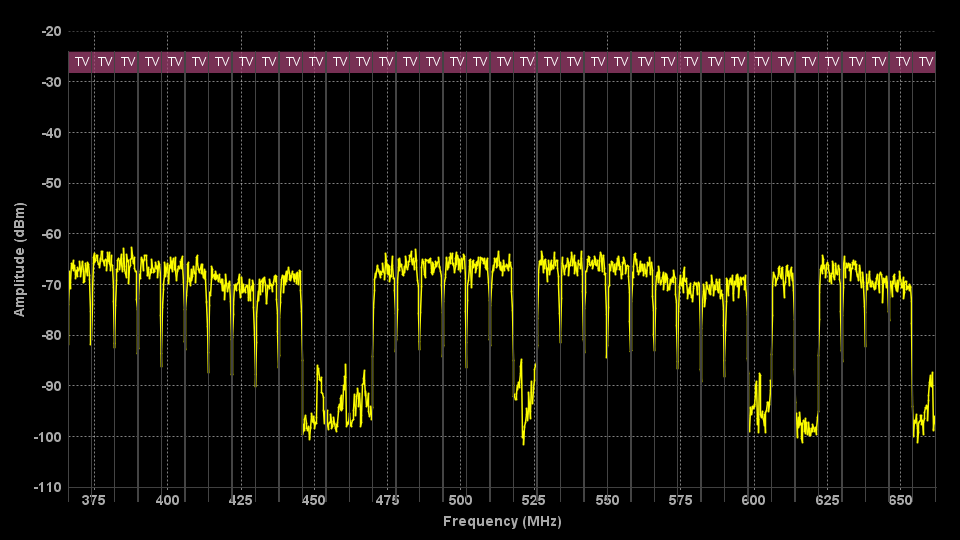Select the TV marker above 450 MHz
960x540 pixels.
pyautogui.click(x=316, y=62)
